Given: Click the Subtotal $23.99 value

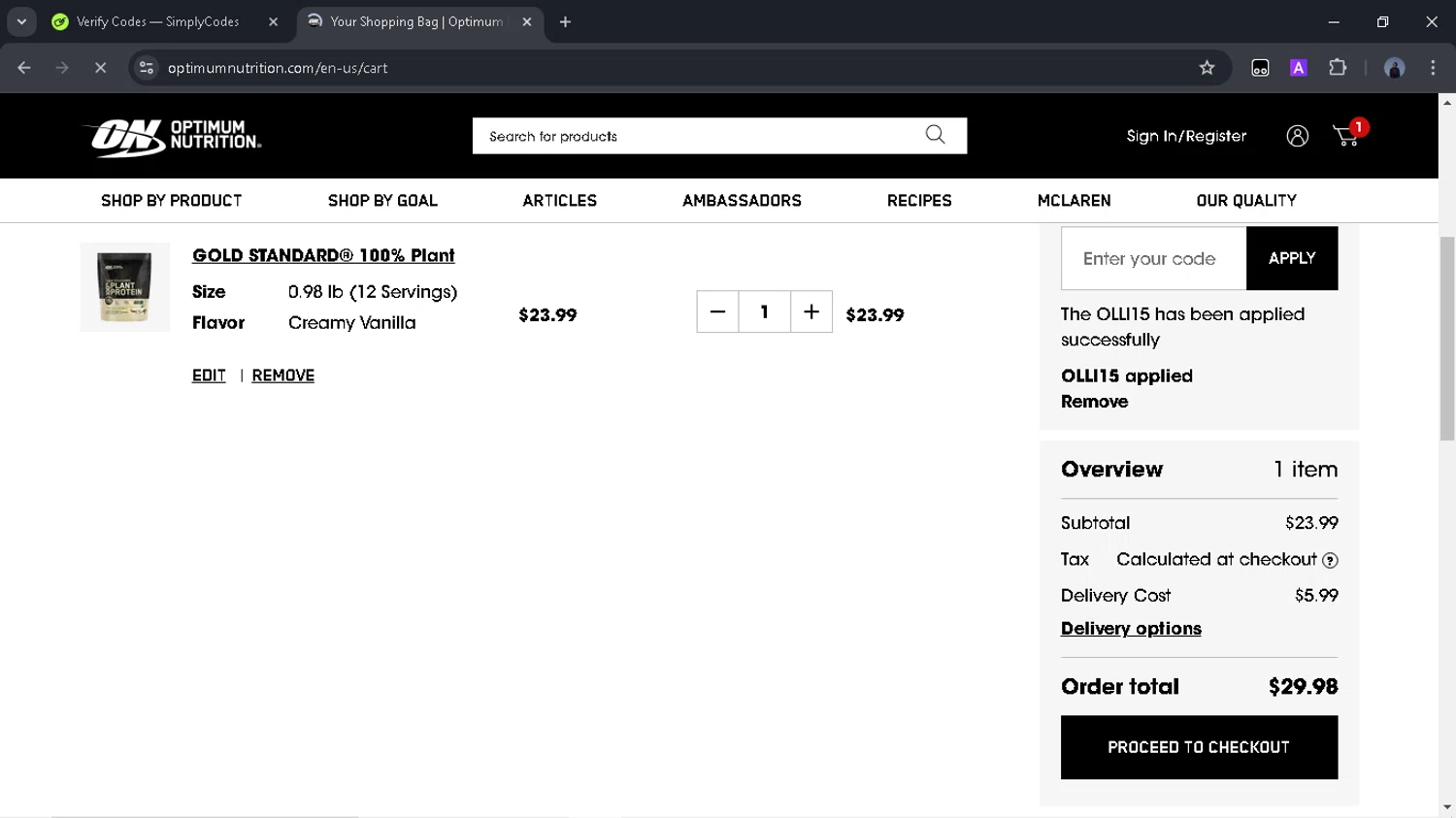Looking at the screenshot, I should coord(1311,523).
